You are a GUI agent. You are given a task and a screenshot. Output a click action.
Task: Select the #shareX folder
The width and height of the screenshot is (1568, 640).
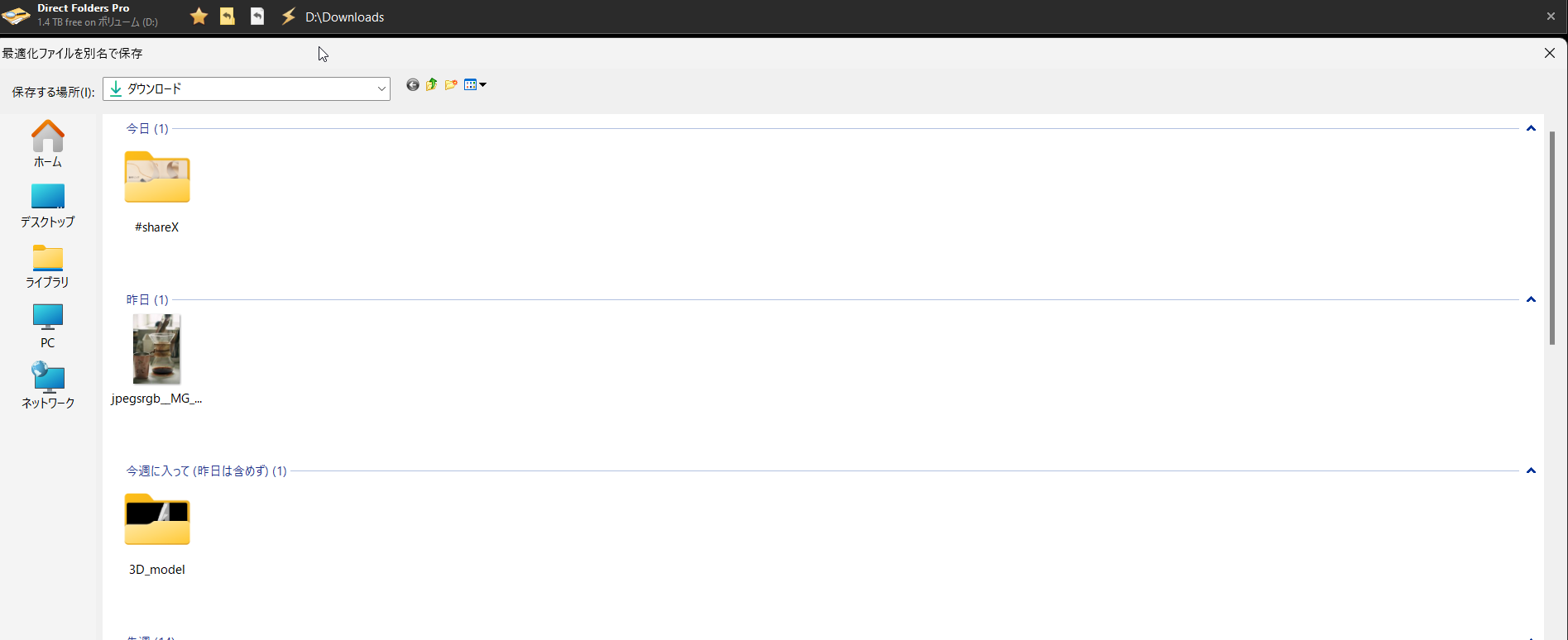coord(157,192)
